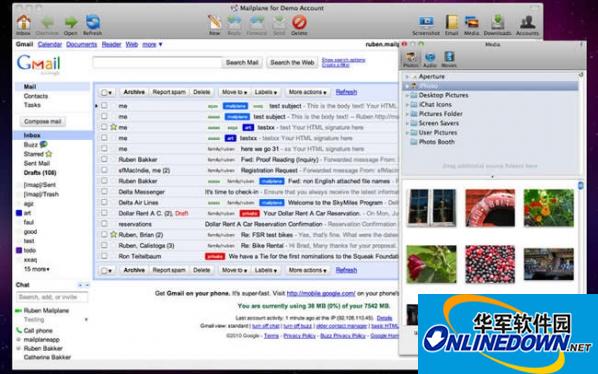Click the chat 'Search, add, or invite' field
Screen dimensions: 598x374
[x=52, y=297]
